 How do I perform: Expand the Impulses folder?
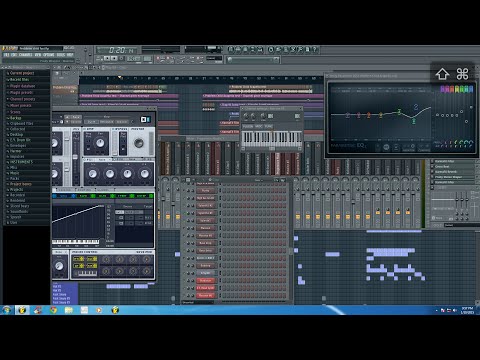pyautogui.click(x=17, y=156)
